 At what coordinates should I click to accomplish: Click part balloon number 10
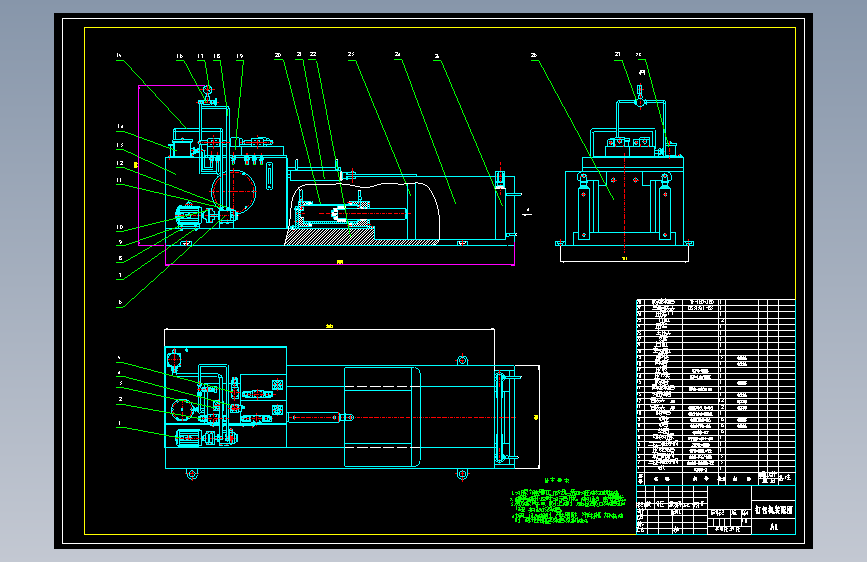[119, 227]
